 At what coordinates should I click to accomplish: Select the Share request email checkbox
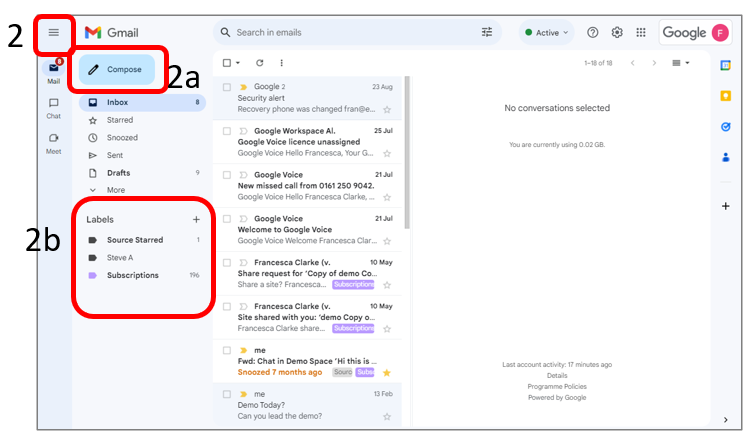227,263
